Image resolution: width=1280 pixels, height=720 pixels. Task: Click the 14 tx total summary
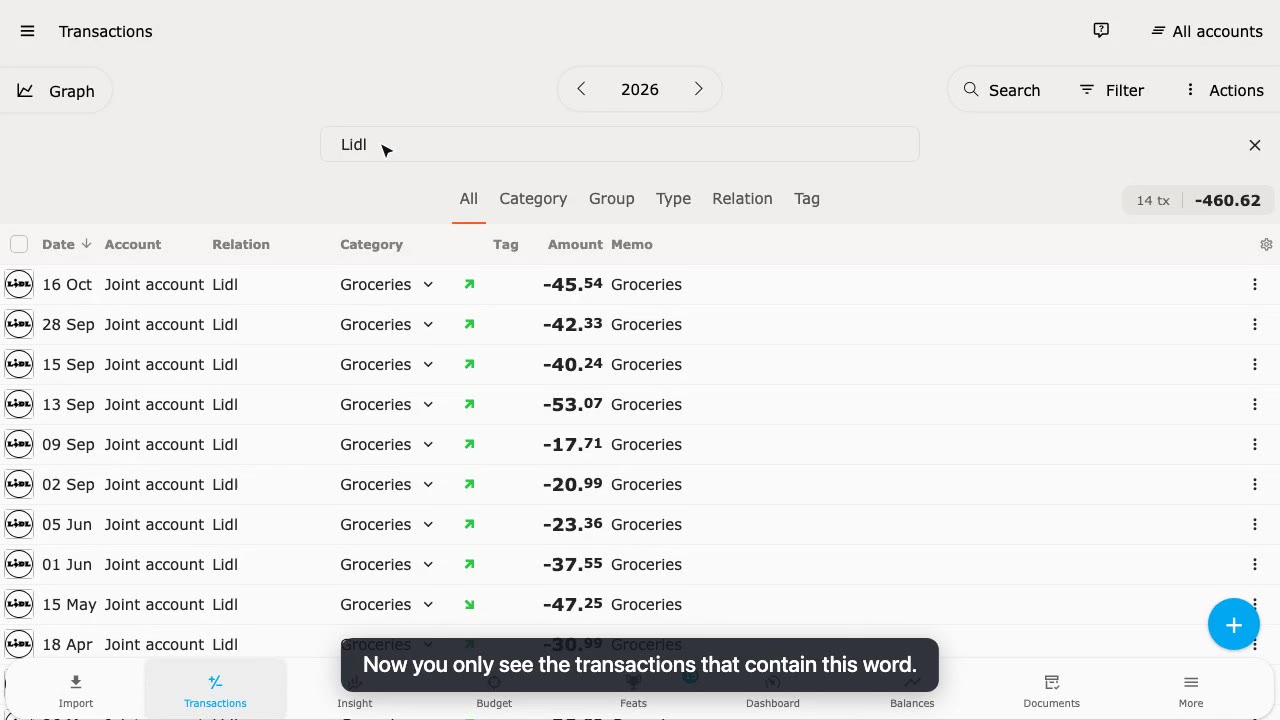(x=1198, y=200)
